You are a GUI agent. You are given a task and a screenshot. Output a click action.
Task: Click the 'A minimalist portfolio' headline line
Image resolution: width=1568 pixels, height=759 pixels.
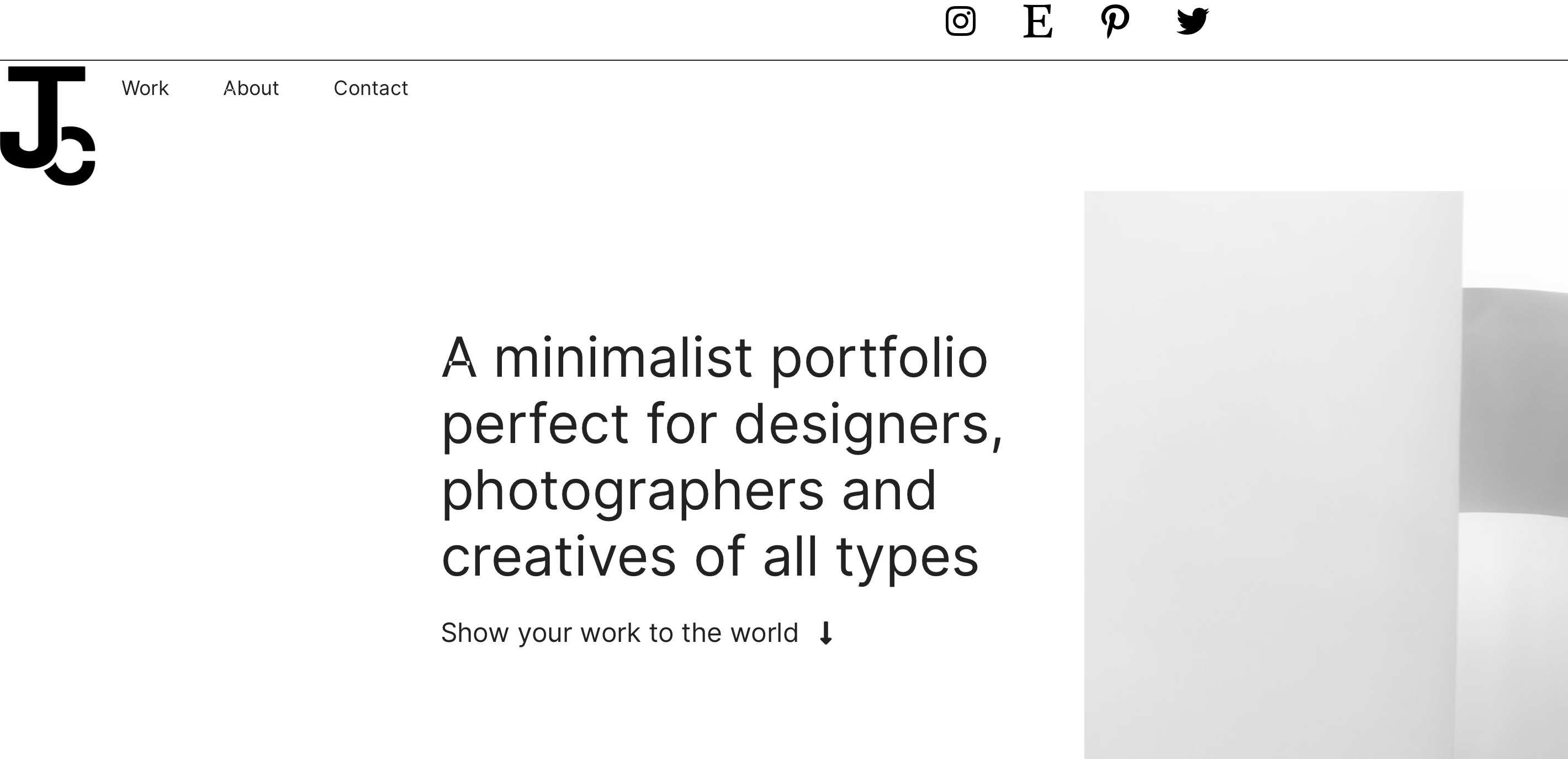[x=714, y=358]
